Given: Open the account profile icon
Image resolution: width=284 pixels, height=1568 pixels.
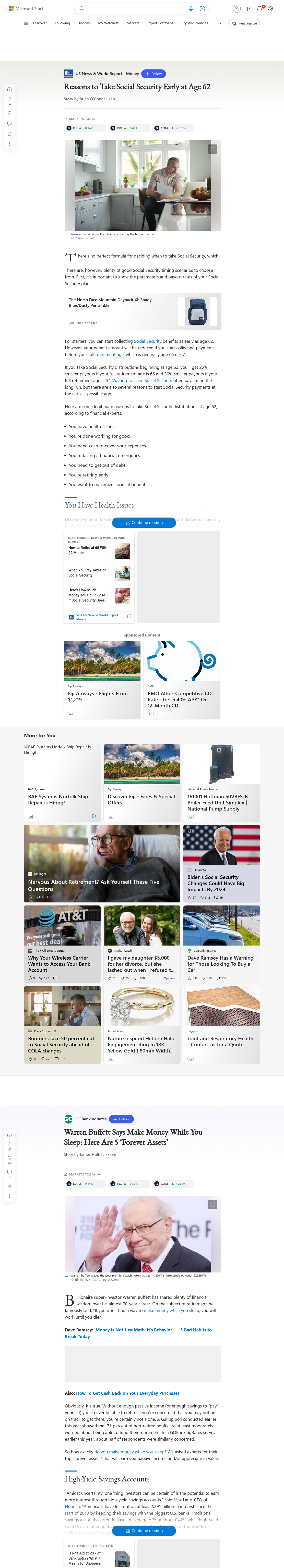Looking at the screenshot, I should pos(236,8).
